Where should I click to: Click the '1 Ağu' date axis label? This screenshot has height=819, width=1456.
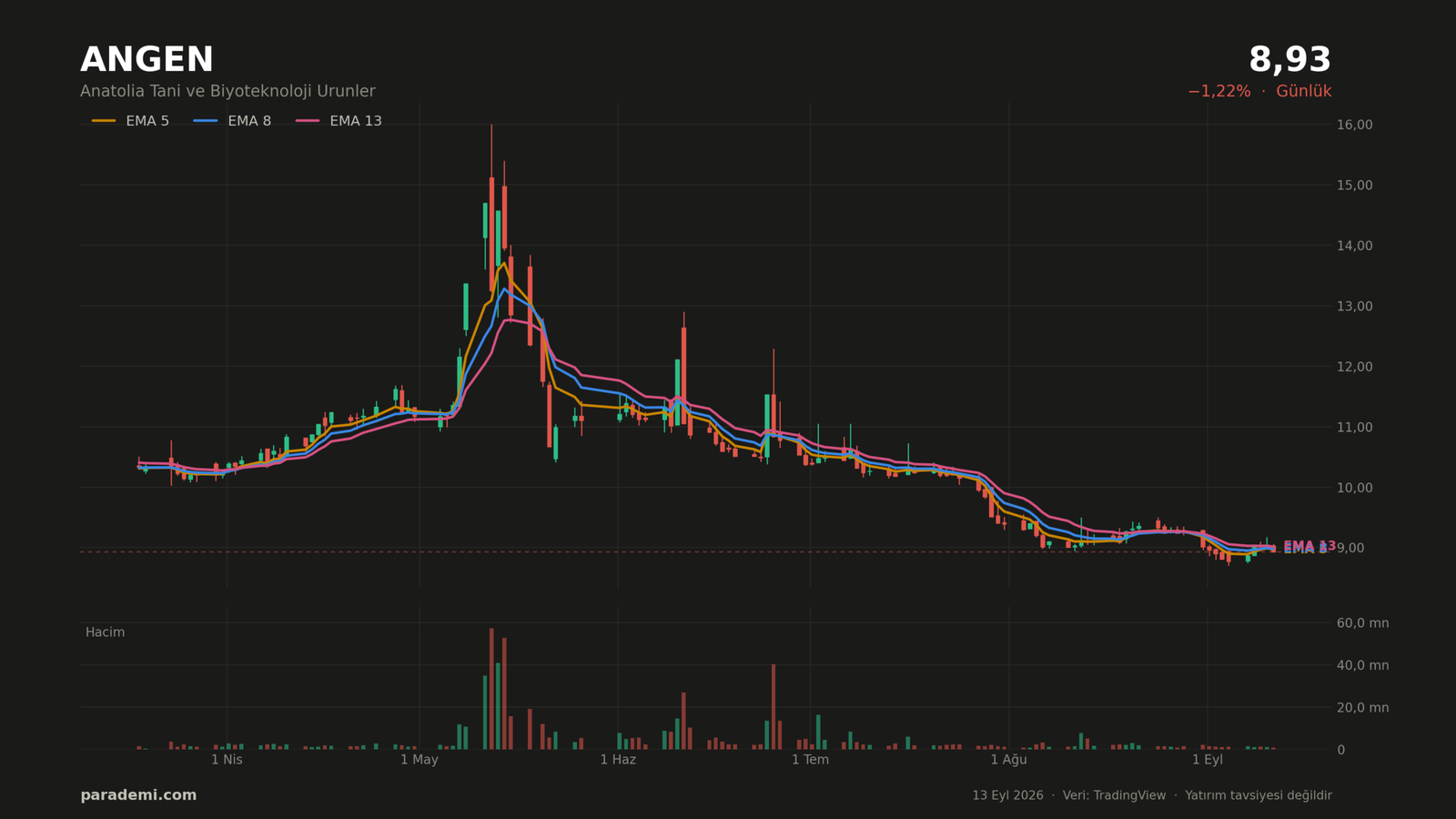pyautogui.click(x=1008, y=760)
